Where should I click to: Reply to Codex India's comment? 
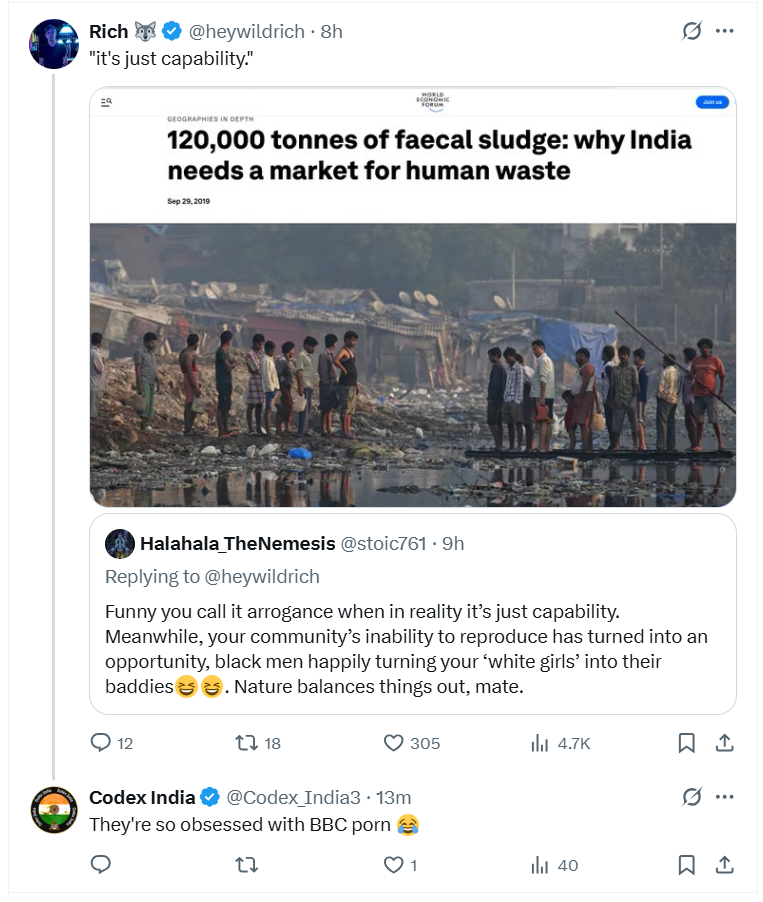click(x=100, y=865)
